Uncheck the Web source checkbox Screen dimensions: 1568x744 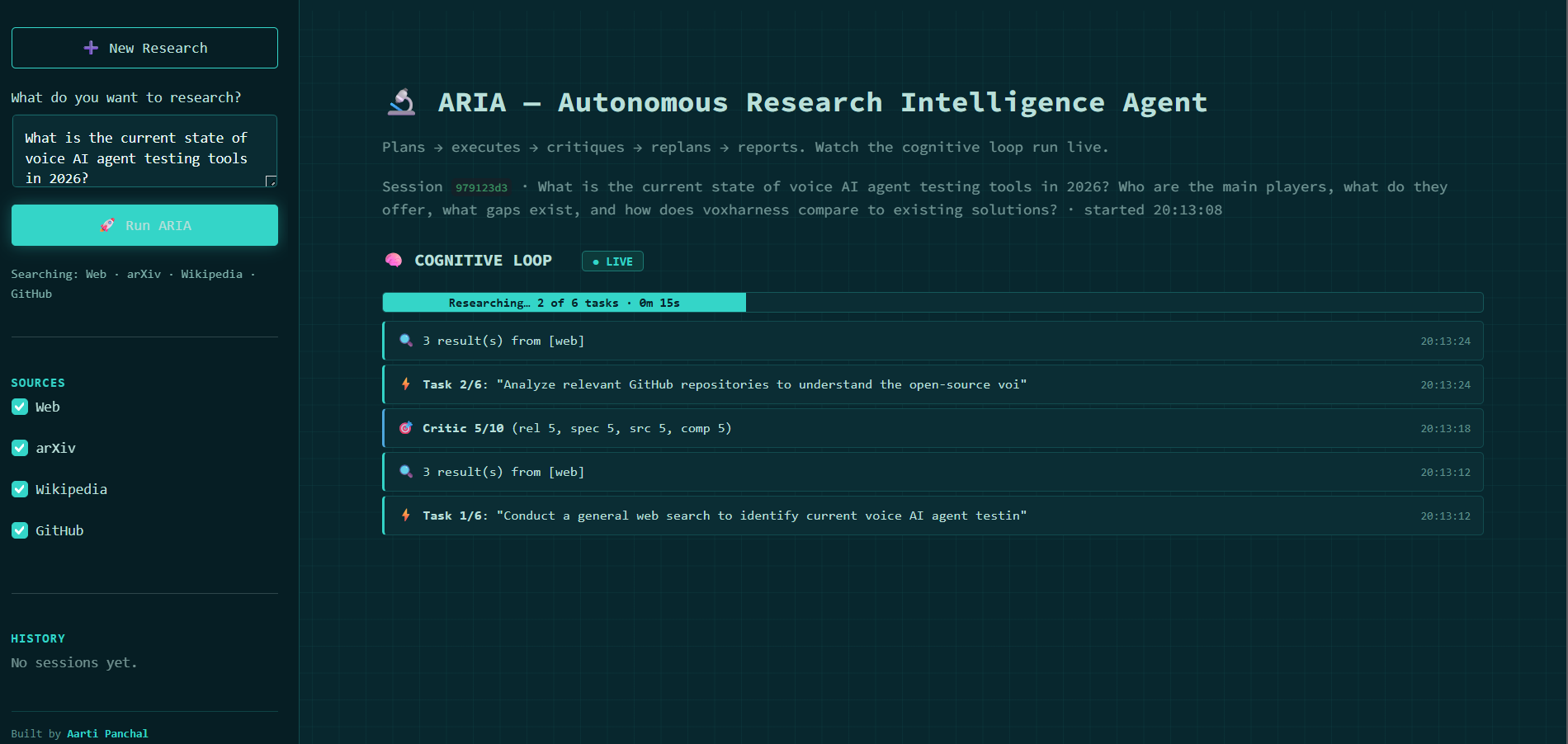(x=20, y=407)
